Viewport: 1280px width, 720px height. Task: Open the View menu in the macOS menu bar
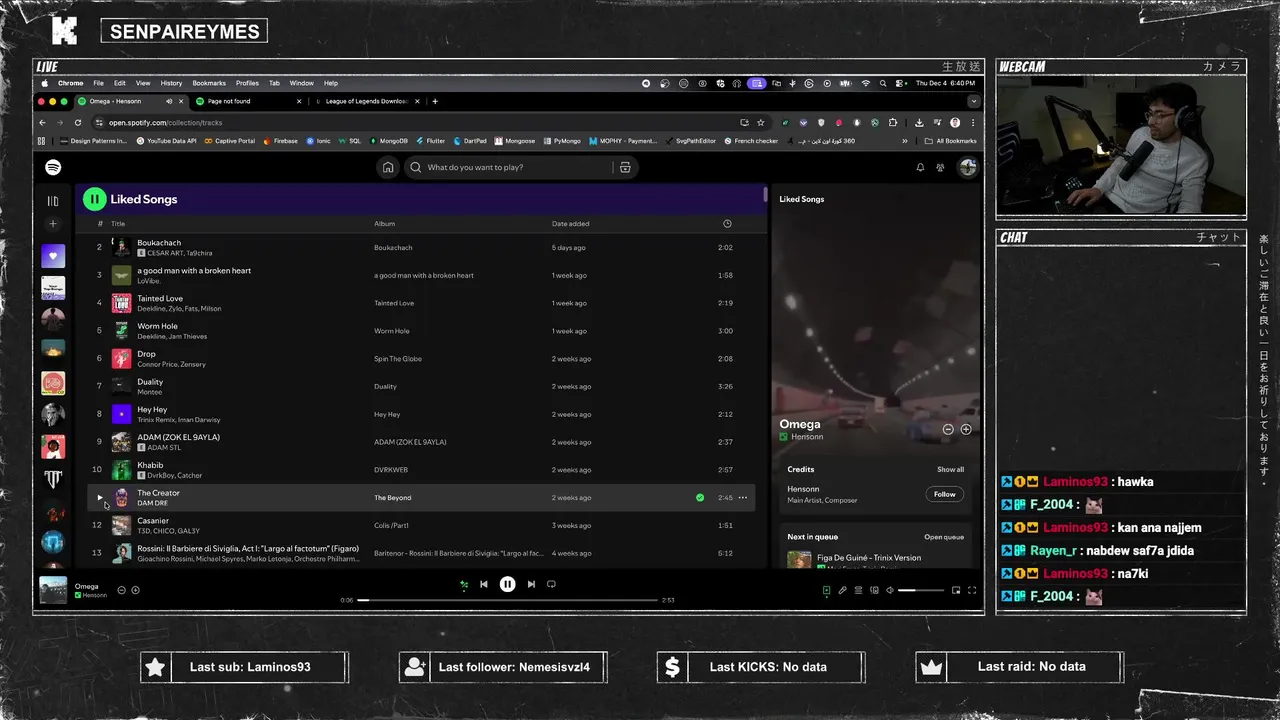(143, 83)
